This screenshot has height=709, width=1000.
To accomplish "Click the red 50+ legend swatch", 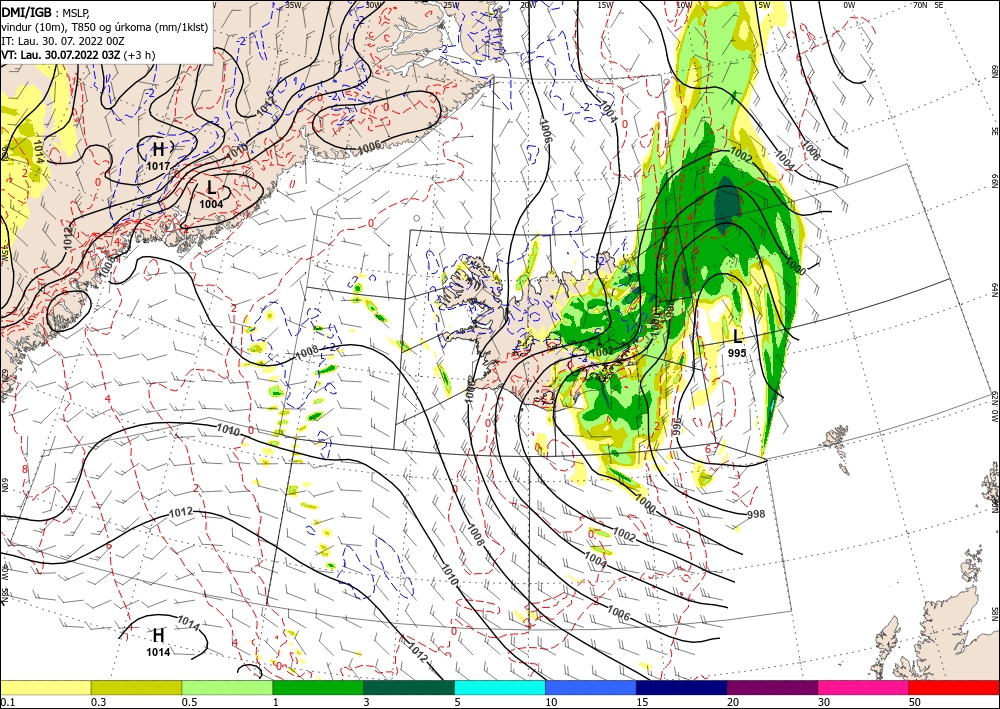I will click(954, 687).
